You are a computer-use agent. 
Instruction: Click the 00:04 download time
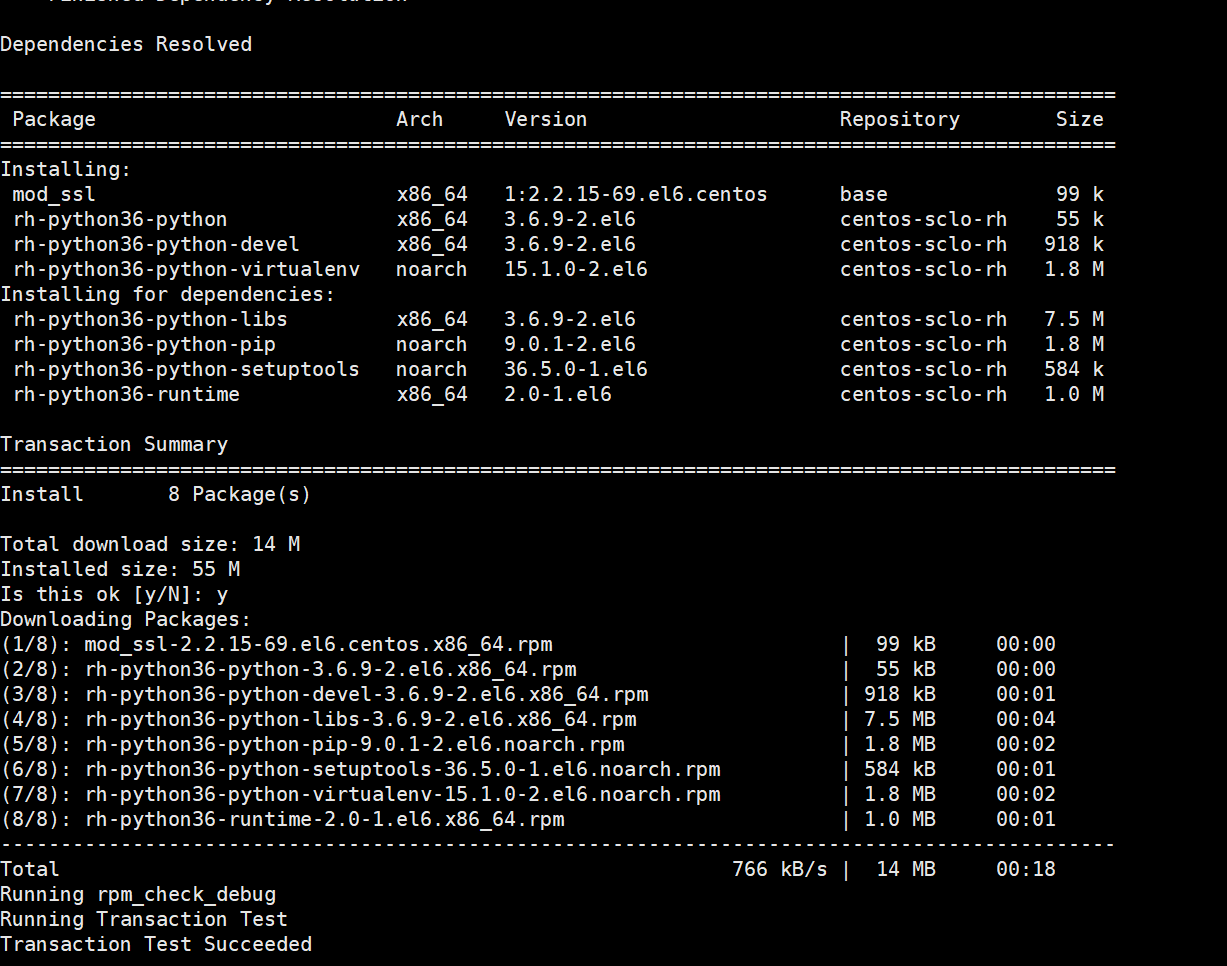(x=1026, y=719)
